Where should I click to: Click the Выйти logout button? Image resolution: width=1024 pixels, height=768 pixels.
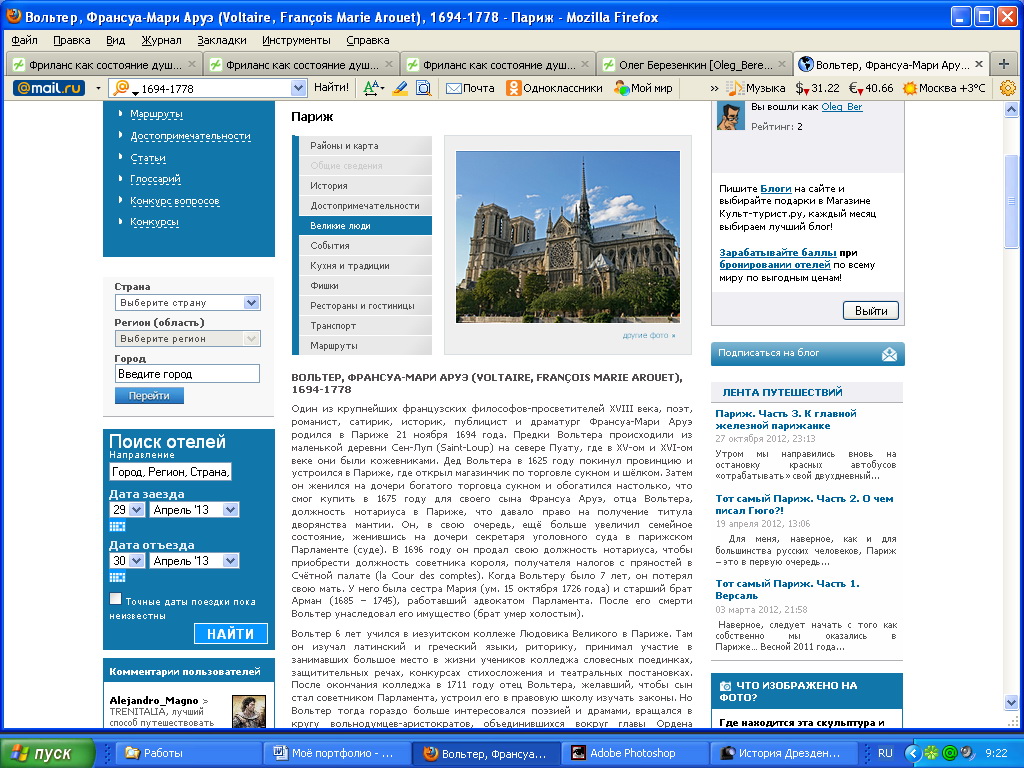871,311
